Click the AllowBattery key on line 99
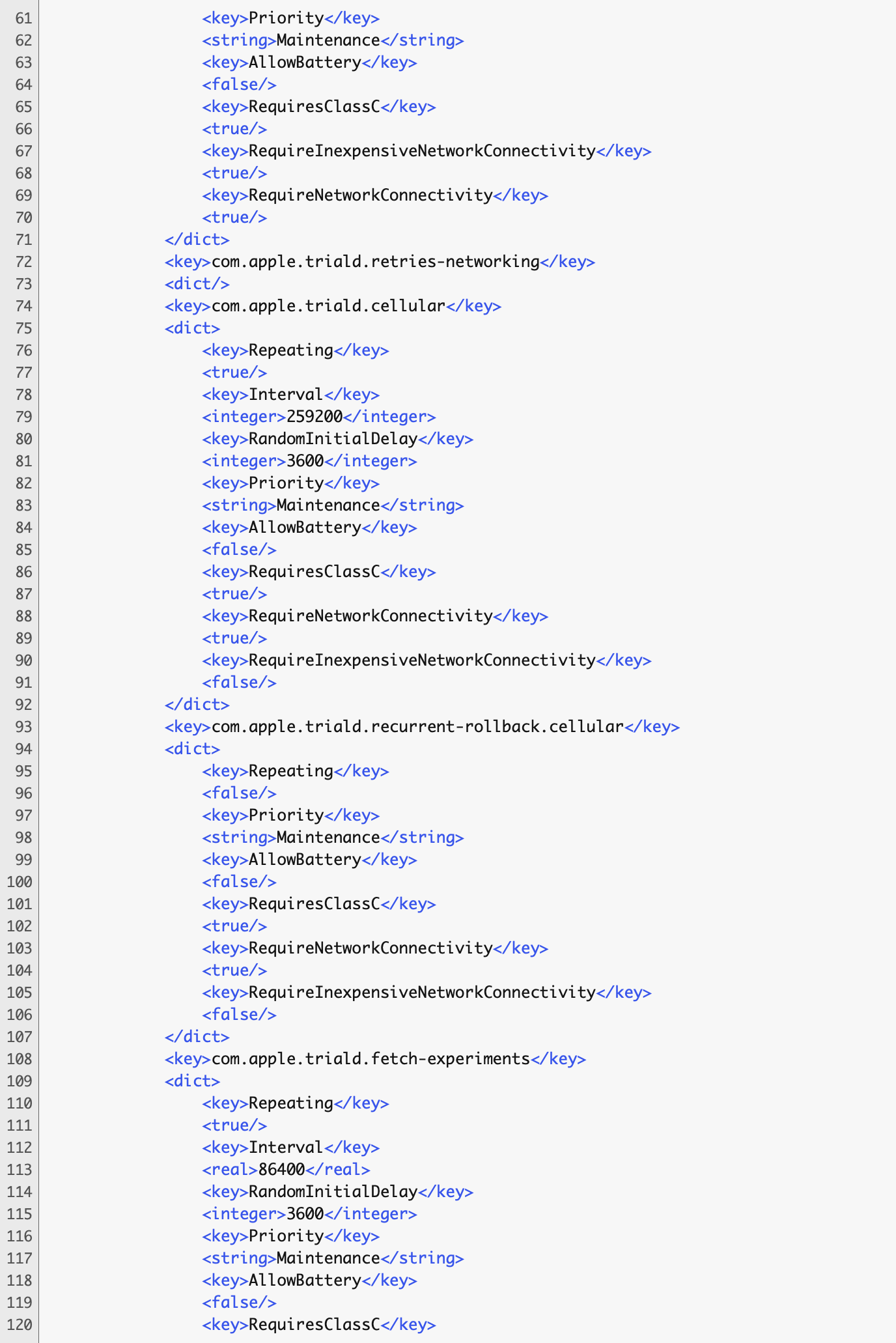This screenshot has height=1343, width=896. pos(305,860)
